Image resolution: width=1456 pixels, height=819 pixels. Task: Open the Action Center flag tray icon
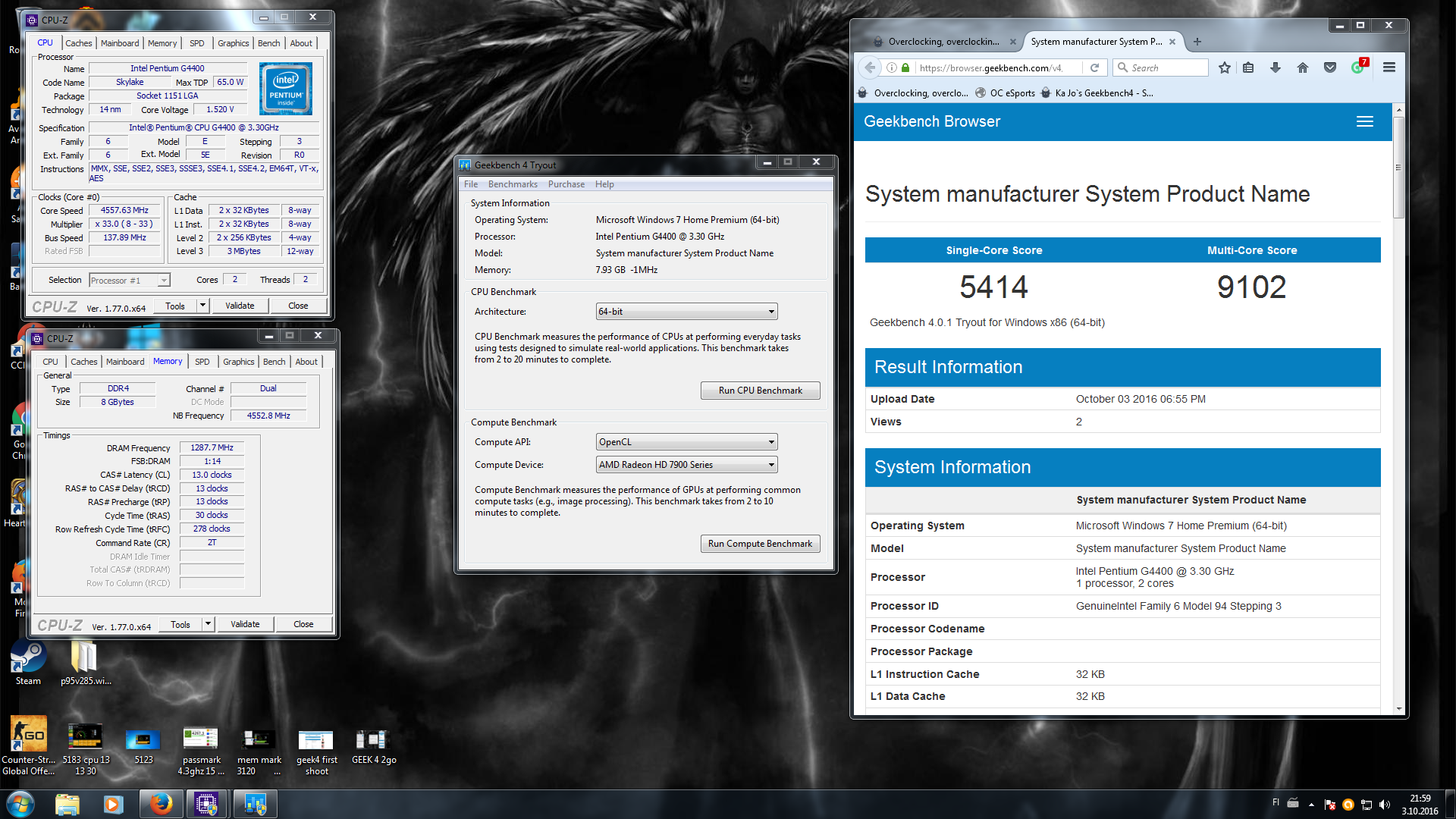(x=1329, y=805)
